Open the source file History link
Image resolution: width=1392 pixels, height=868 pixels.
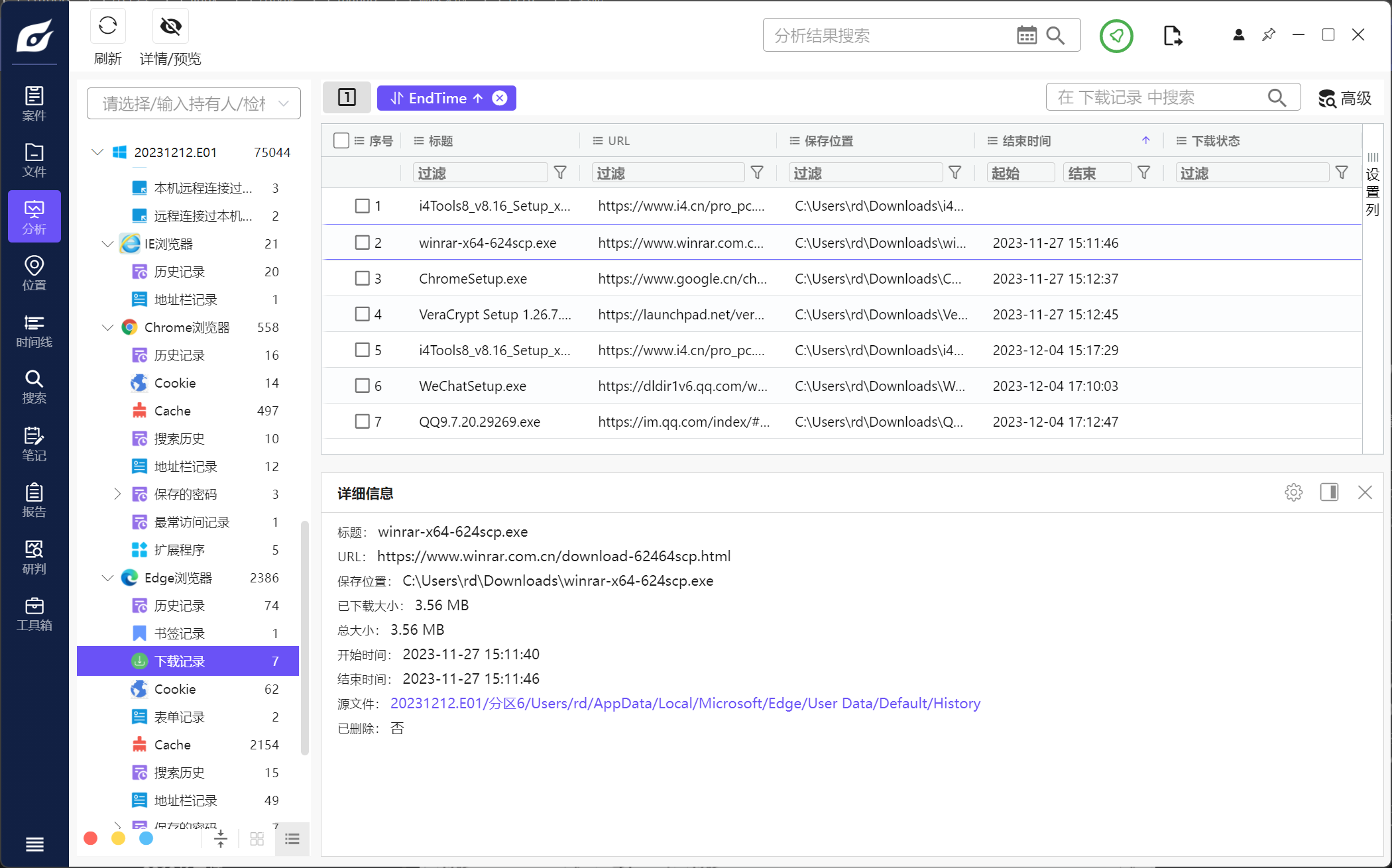click(x=685, y=704)
